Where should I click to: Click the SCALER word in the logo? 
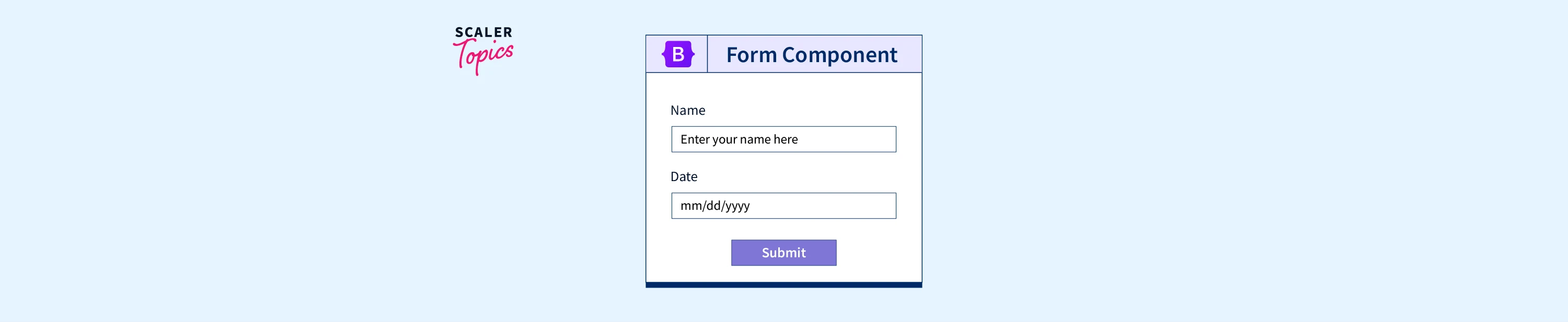tap(483, 32)
